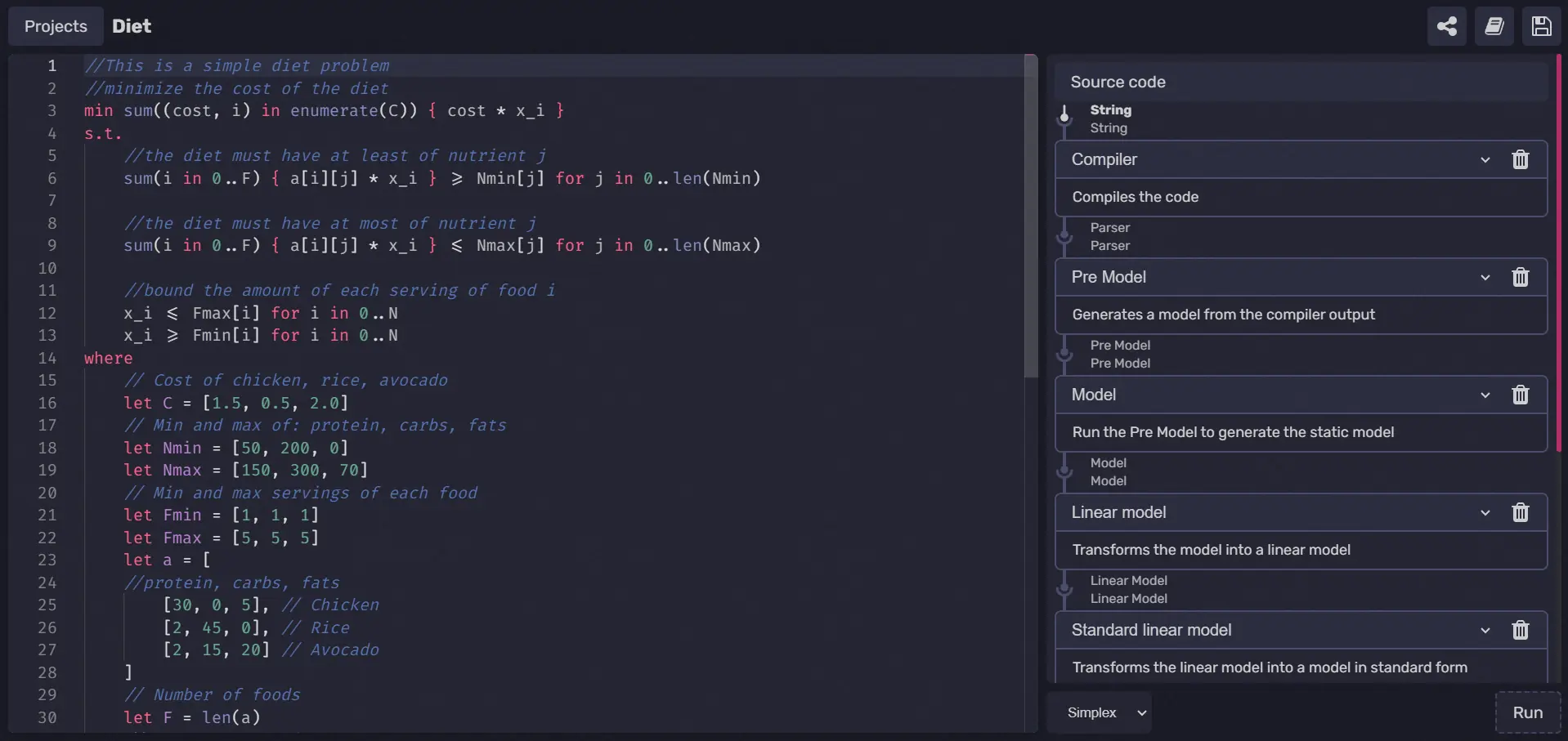Delete the Compiler stage using its trash icon

1521,159
